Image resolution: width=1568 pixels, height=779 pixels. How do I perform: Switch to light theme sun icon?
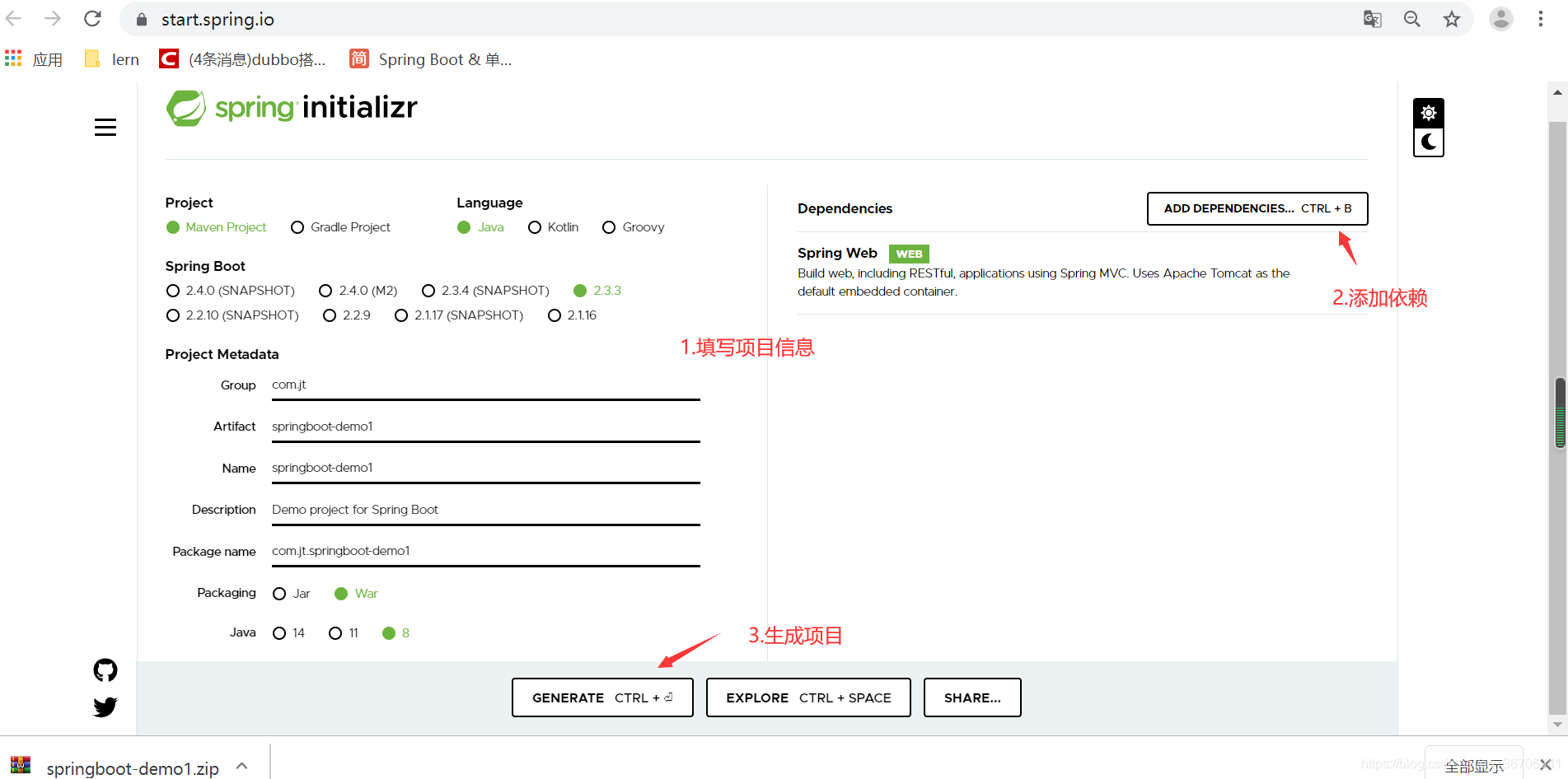tap(1428, 113)
